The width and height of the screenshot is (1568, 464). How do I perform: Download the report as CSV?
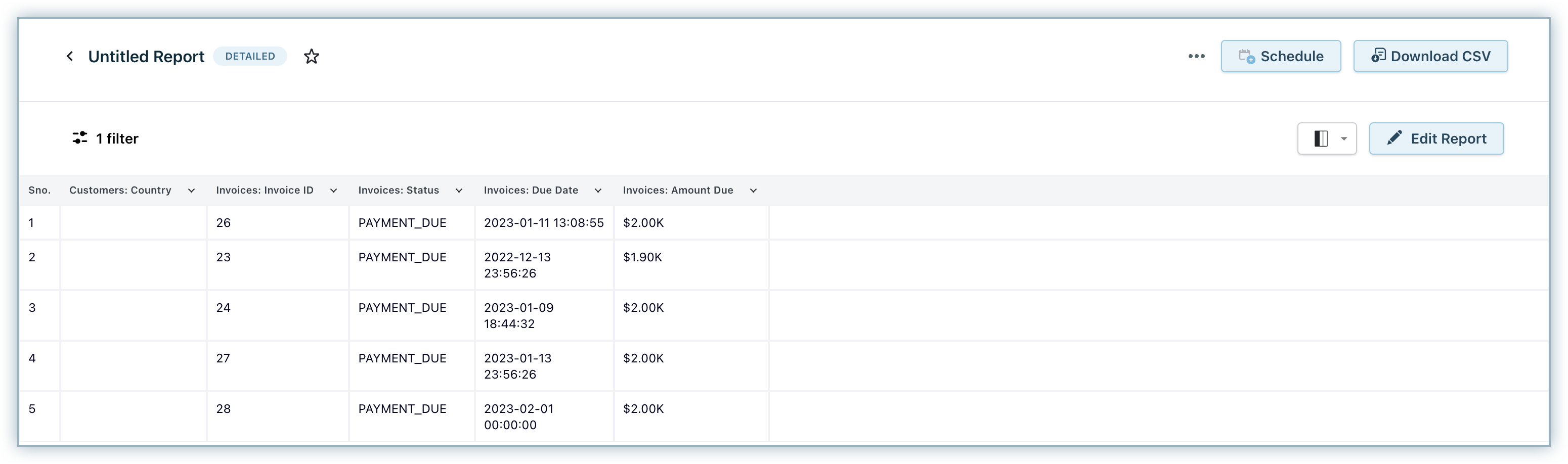pos(1430,57)
